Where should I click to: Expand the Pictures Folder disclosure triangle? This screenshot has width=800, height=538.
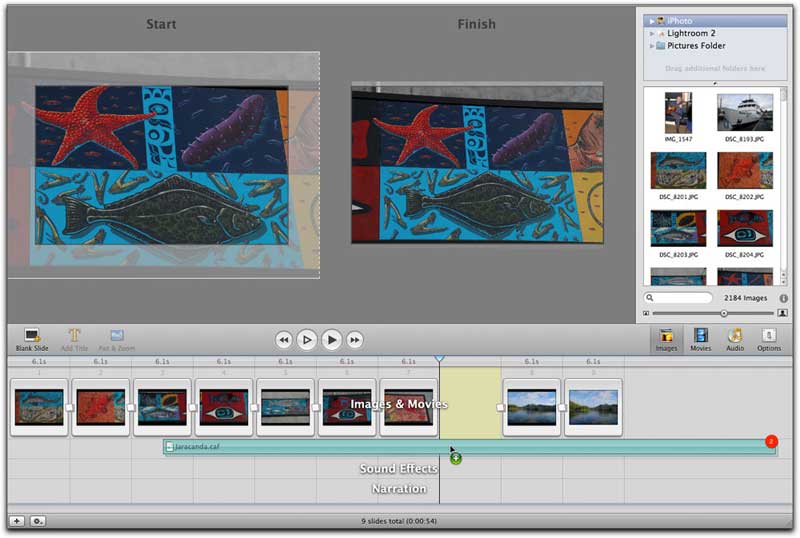tap(652, 45)
